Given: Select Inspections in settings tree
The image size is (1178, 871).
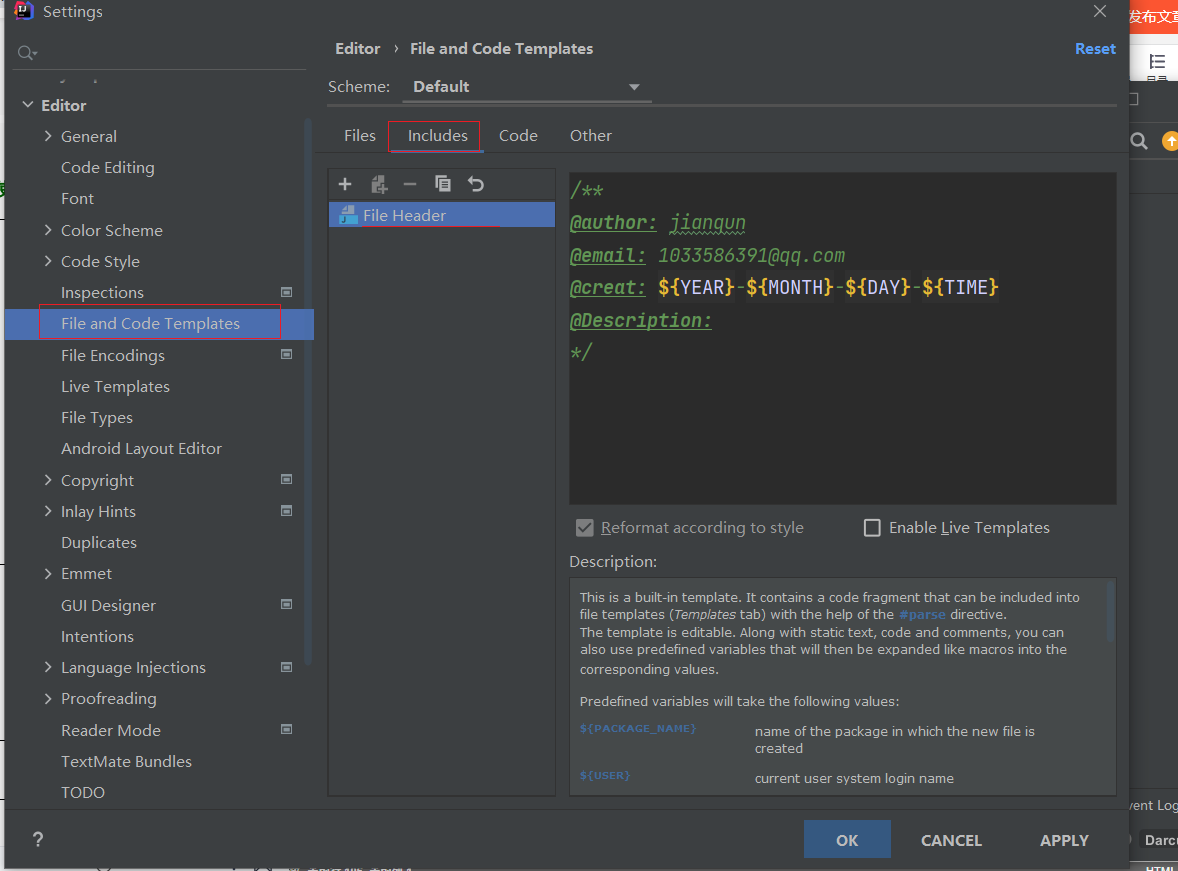Looking at the screenshot, I should point(102,292).
